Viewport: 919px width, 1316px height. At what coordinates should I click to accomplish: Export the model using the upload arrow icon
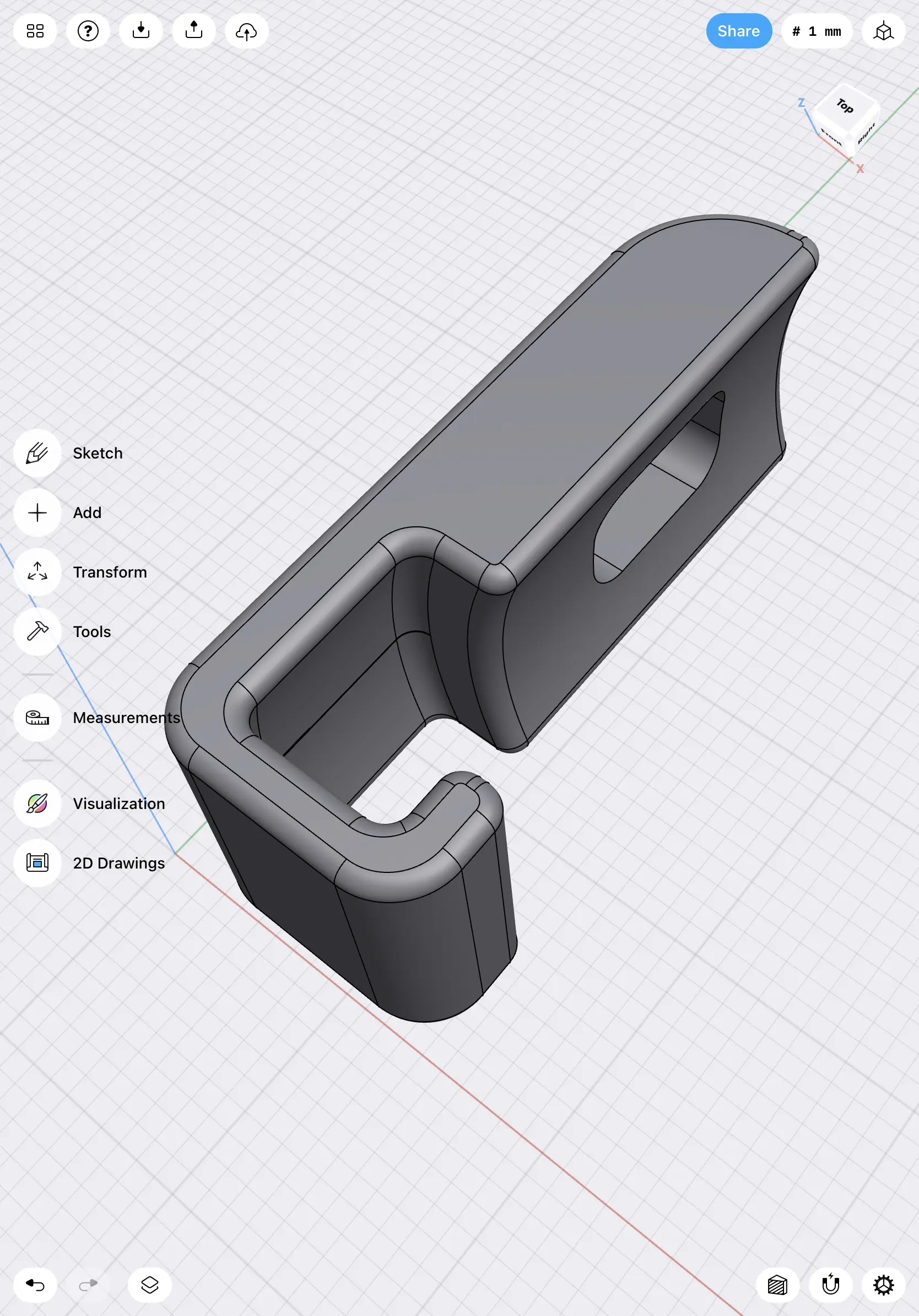193,31
